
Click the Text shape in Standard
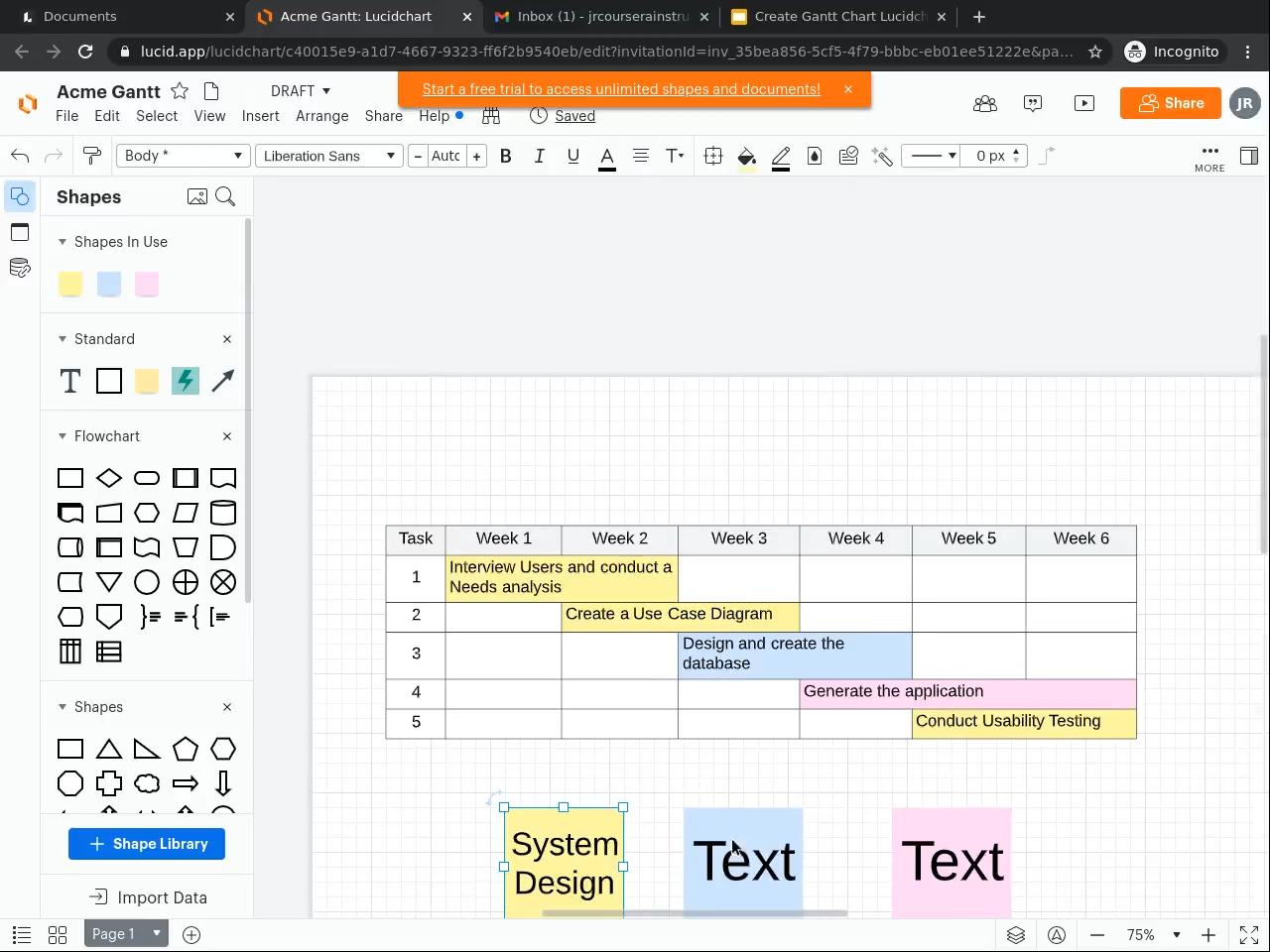(70, 381)
